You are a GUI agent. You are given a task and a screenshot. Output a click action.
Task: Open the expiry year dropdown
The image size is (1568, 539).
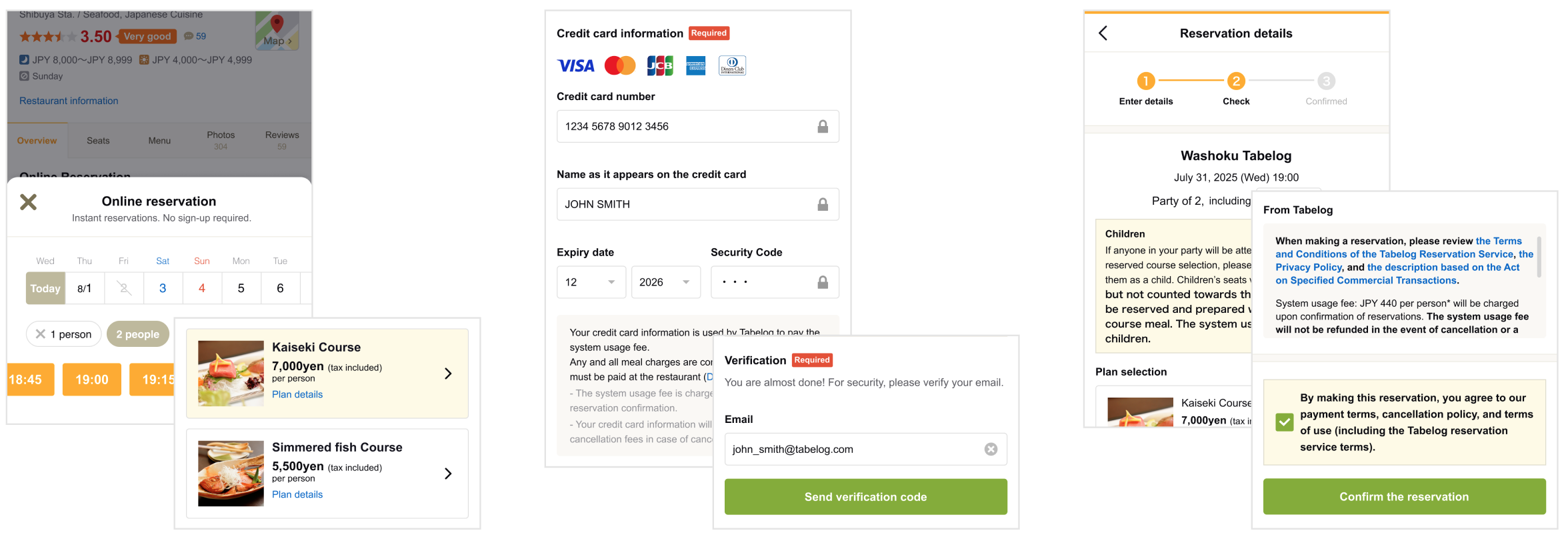(x=665, y=282)
